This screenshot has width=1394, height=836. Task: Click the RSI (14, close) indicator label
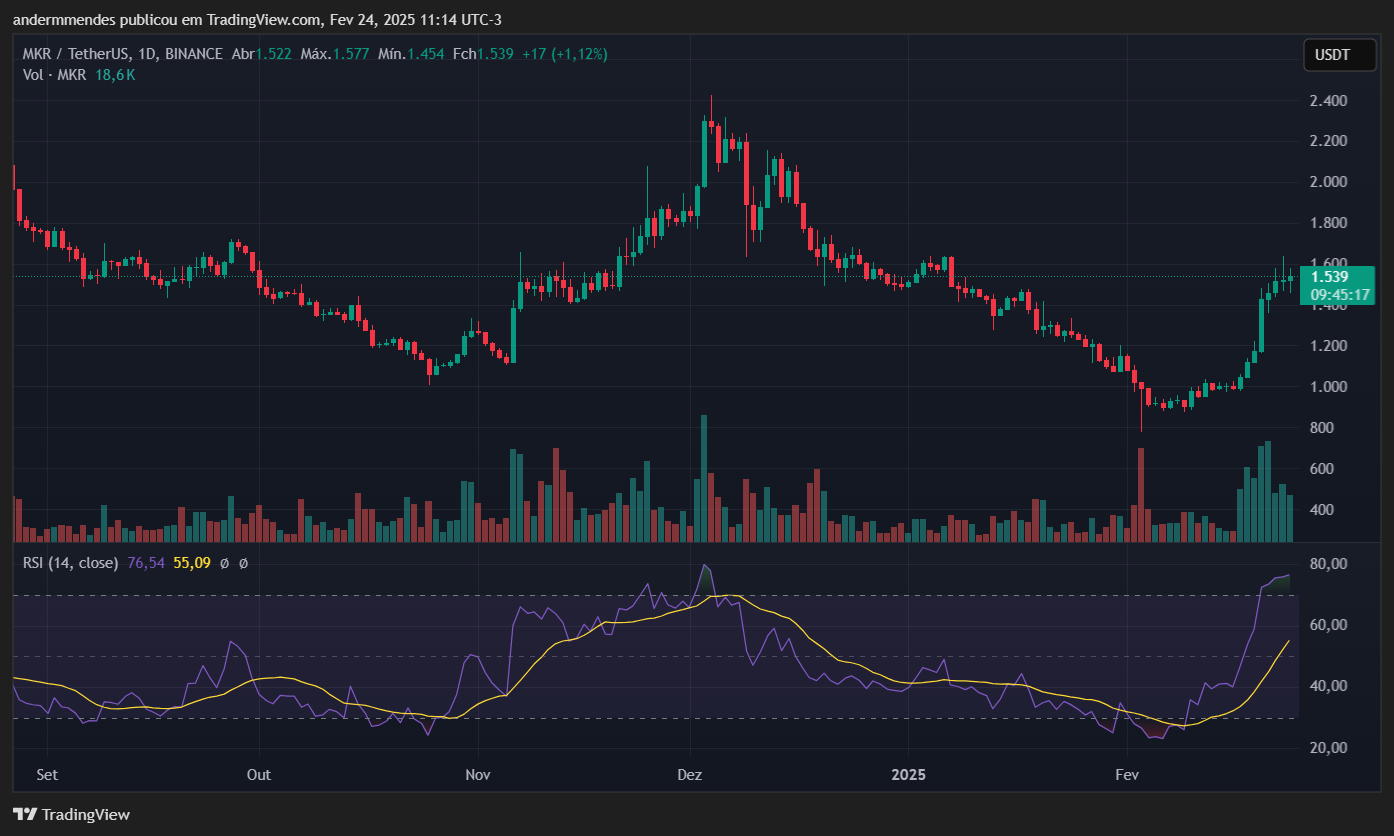71,563
